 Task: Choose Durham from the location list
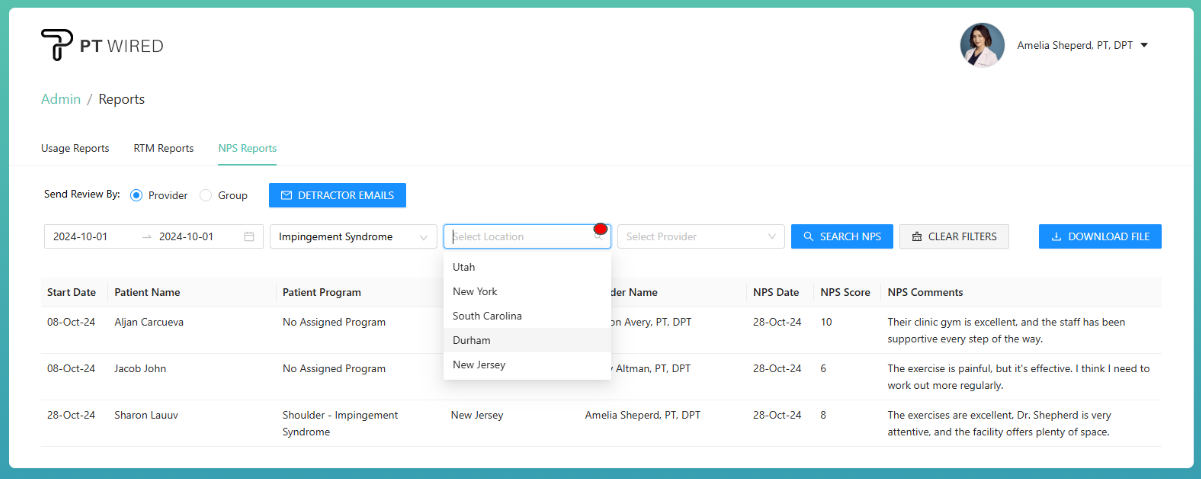pyautogui.click(x=471, y=340)
